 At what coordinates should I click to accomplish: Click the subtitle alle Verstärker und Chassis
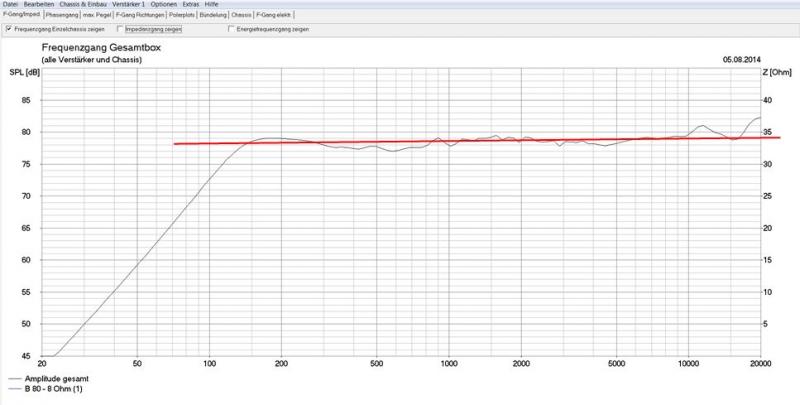(x=92, y=60)
